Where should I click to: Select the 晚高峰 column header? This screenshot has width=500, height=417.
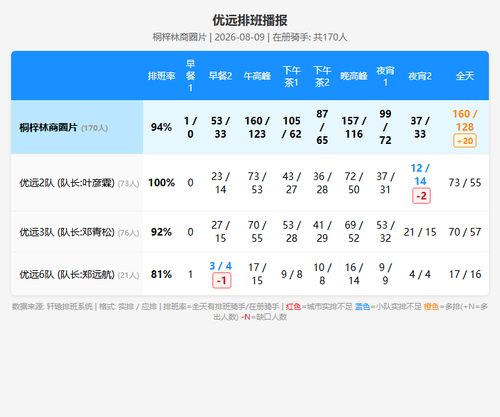coord(354,76)
